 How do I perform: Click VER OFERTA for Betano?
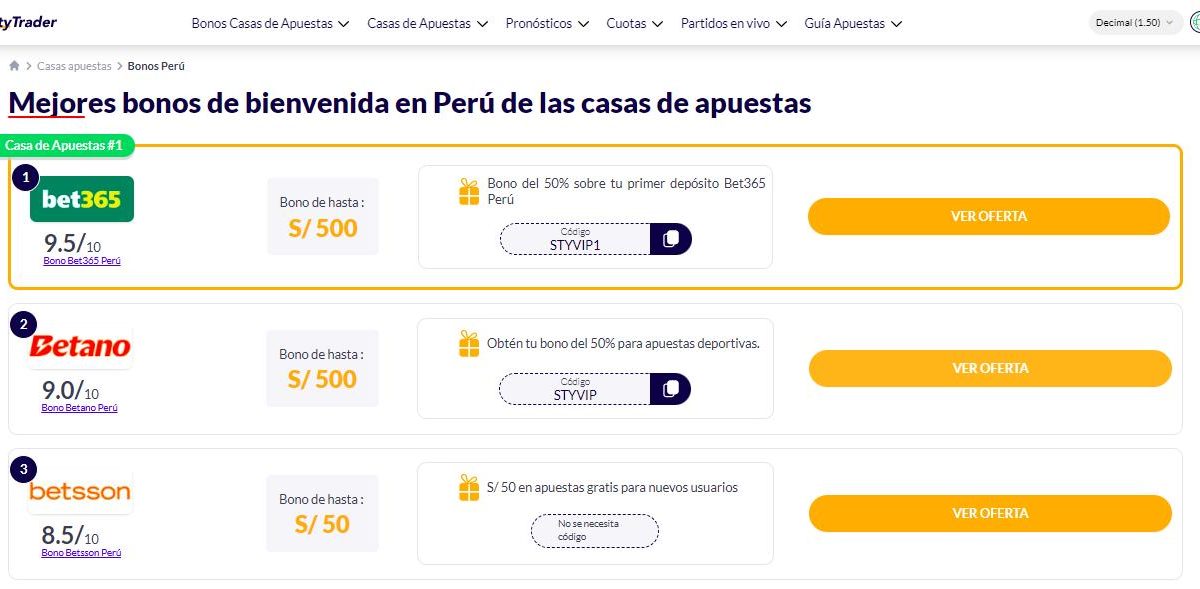click(x=990, y=368)
